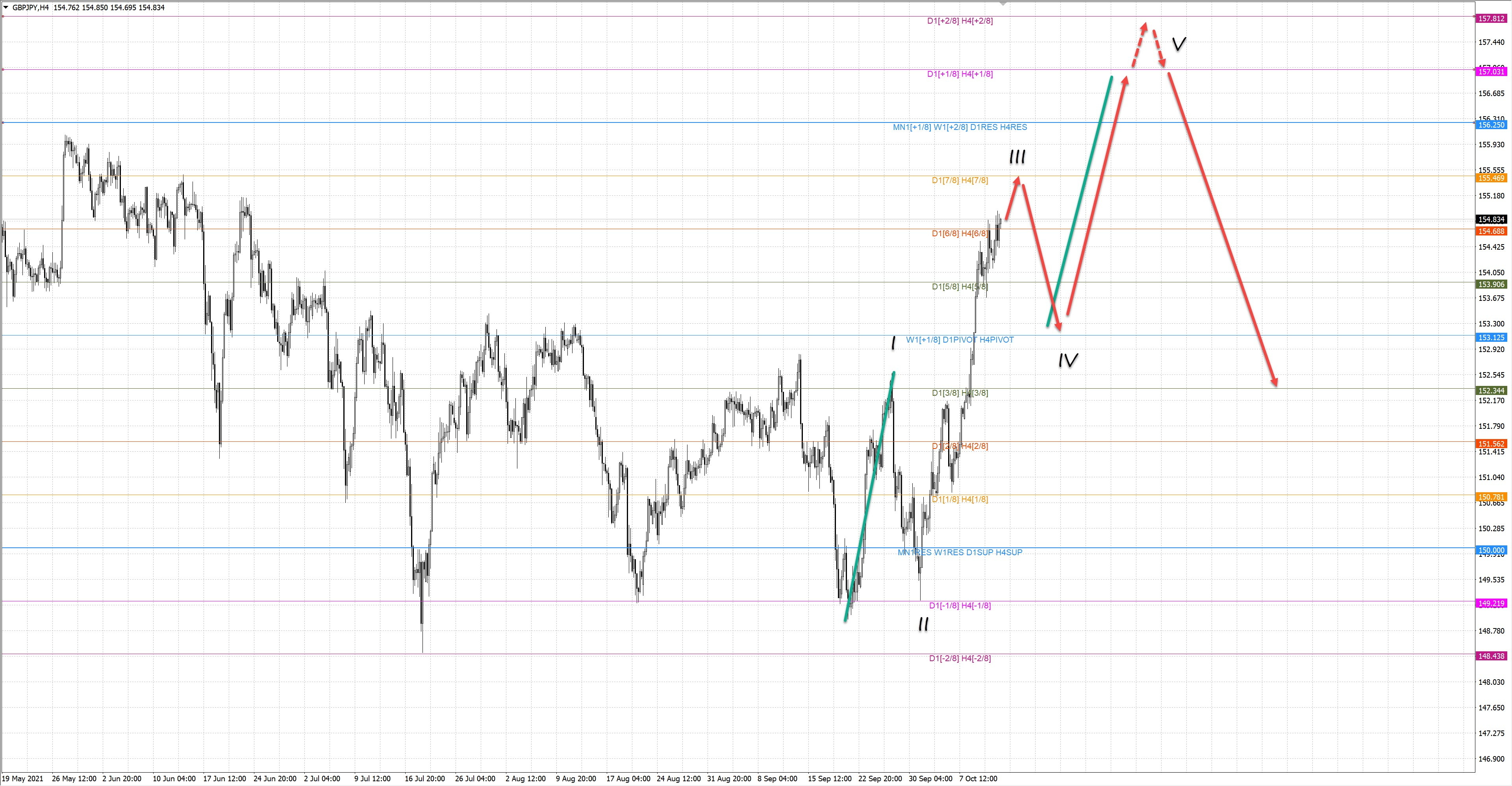Click the 149.219 magenta price tag
This screenshot has width=1512, height=786.
pos(1492,603)
